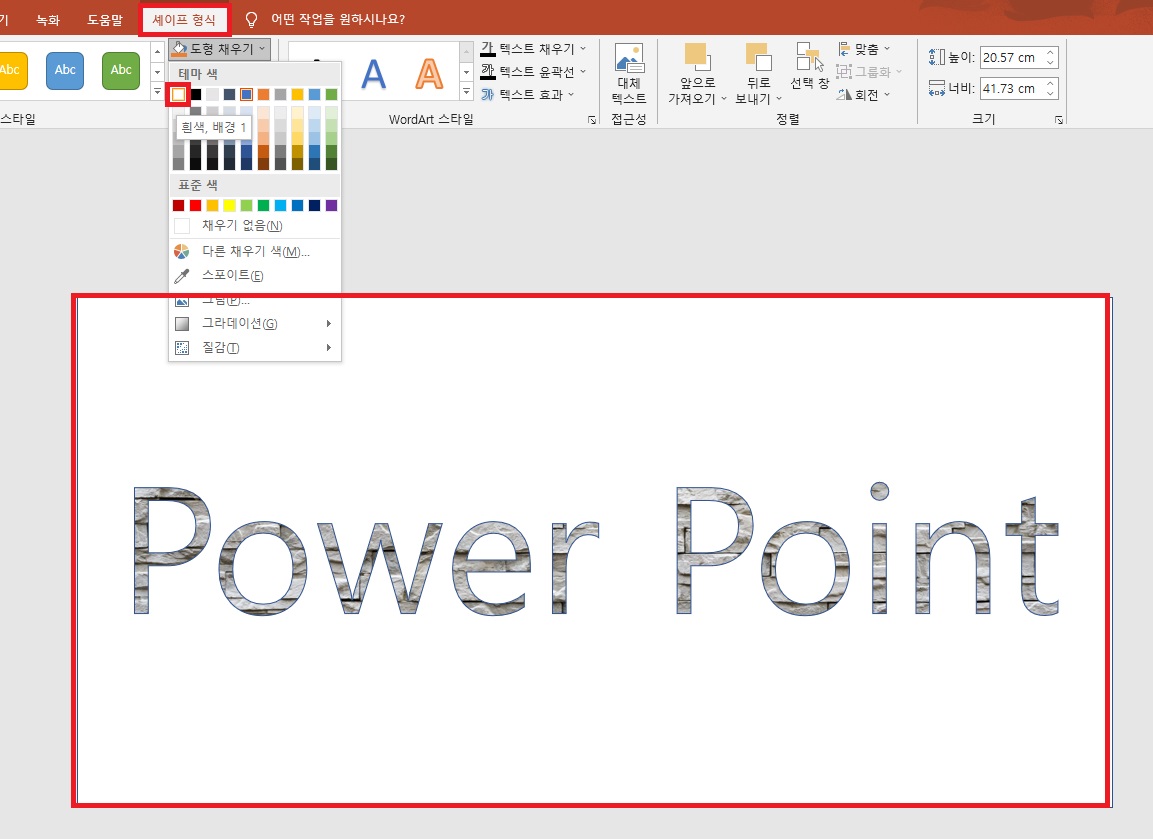Choose the white 흰색, 배경 1 theme color

point(178,94)
